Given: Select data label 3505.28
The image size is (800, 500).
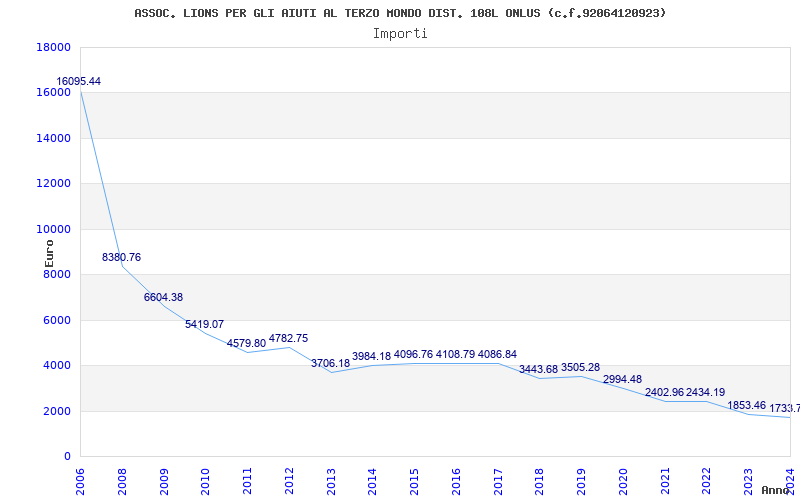Looking at the screenshot, I should point(581,367).
